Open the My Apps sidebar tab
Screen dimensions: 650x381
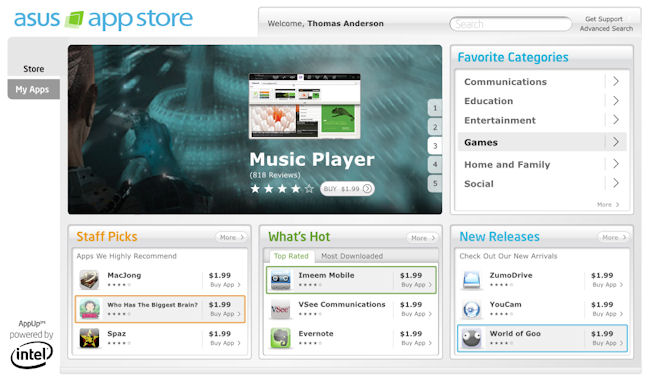tap(34, 89)
